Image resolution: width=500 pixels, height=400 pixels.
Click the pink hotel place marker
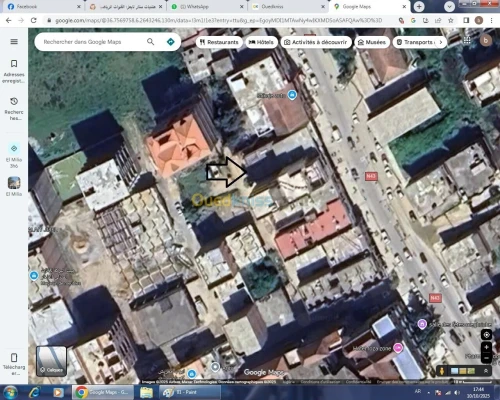[398, 348]
